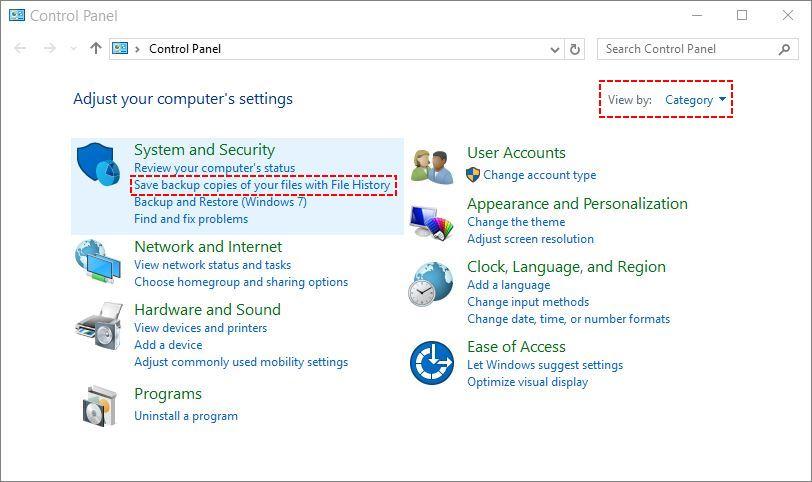The height and width of the screenshot is (482, 812).
Task: Click Uninstall a program
Action: pyautogui.click(x=186, y=416)
